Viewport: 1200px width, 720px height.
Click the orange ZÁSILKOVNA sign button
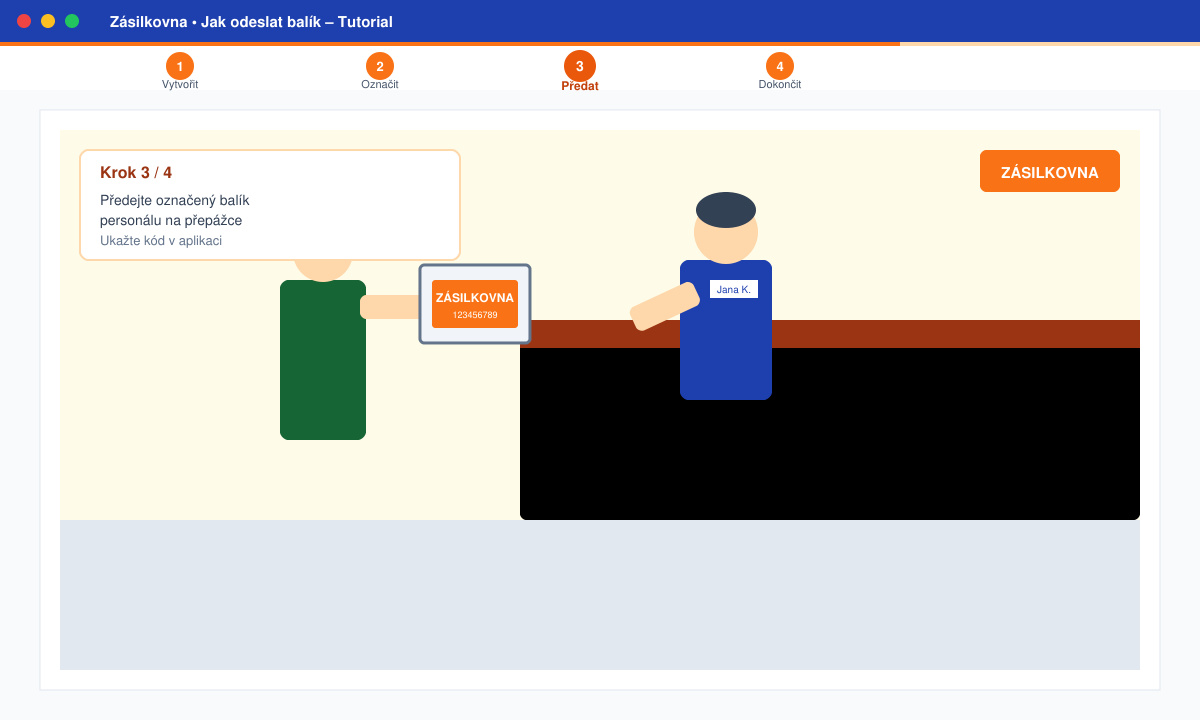point(1050,171)
